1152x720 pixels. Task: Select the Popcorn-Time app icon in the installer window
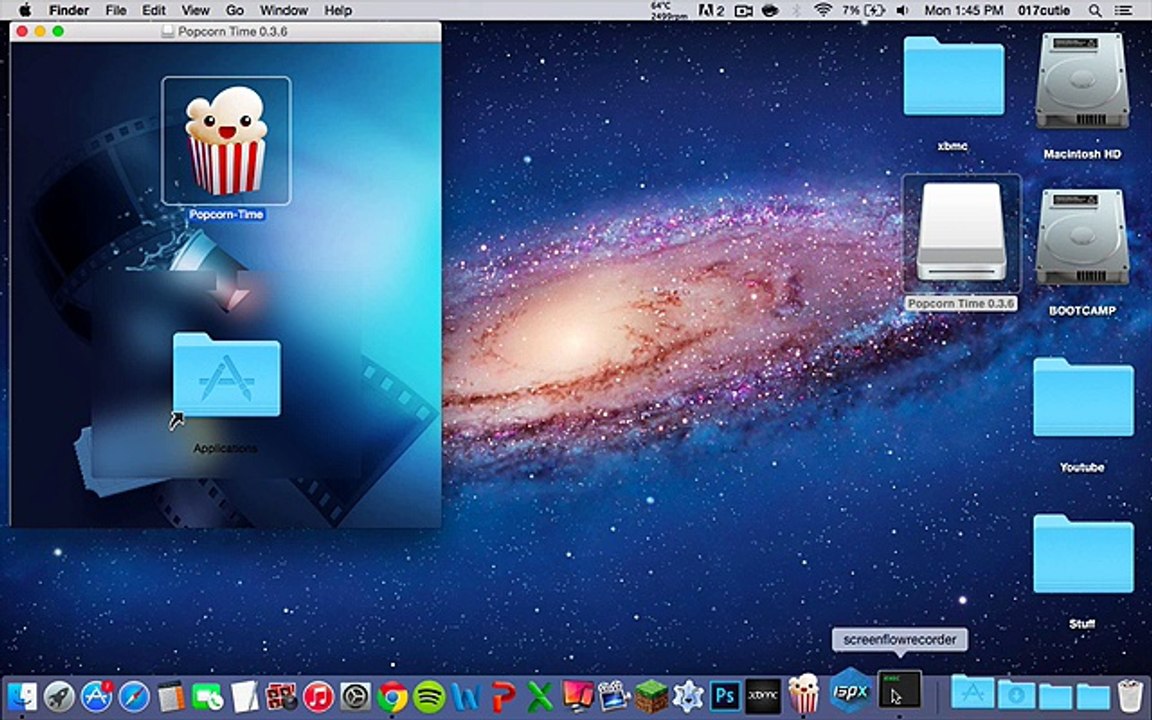(226, 140)
